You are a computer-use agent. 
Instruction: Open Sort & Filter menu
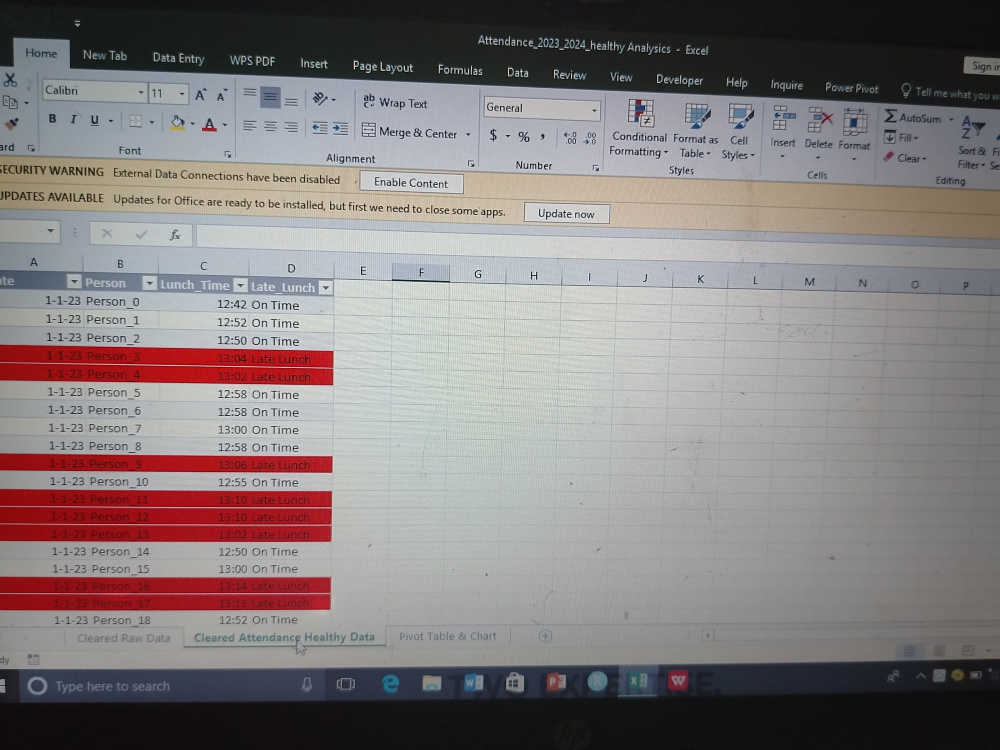pos(971,143)
